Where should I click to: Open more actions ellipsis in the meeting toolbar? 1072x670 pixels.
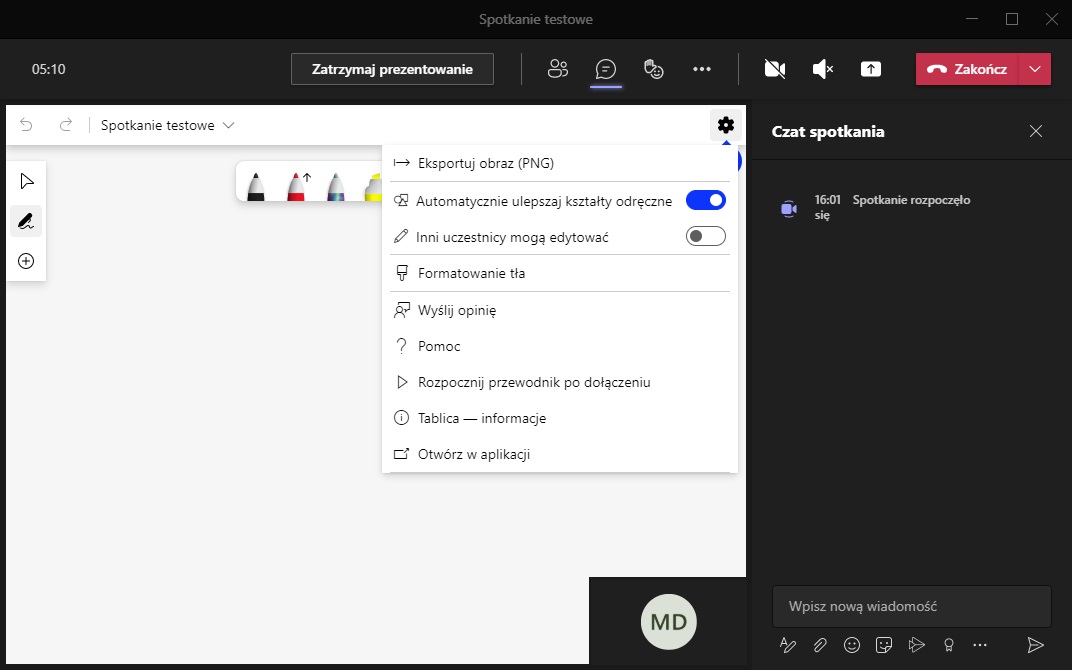point(702,69)
